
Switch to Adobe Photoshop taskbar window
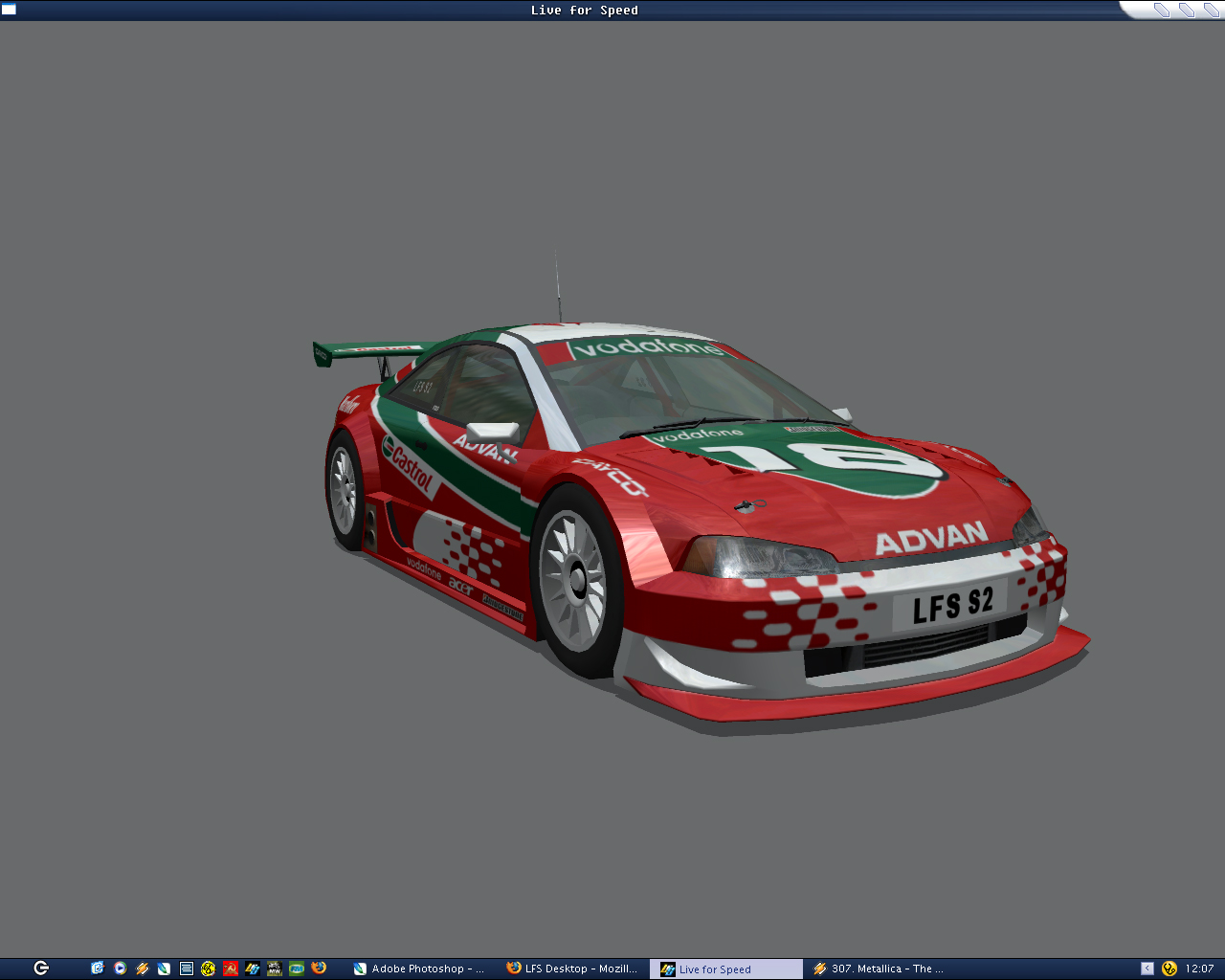point(419,969)
